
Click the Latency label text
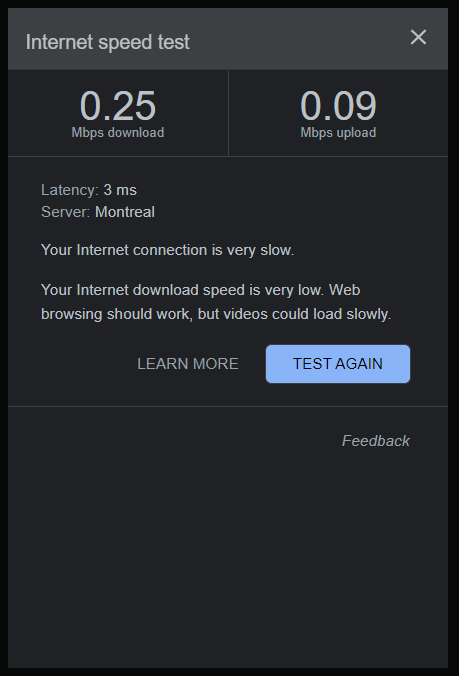click(x=70, y=190)
